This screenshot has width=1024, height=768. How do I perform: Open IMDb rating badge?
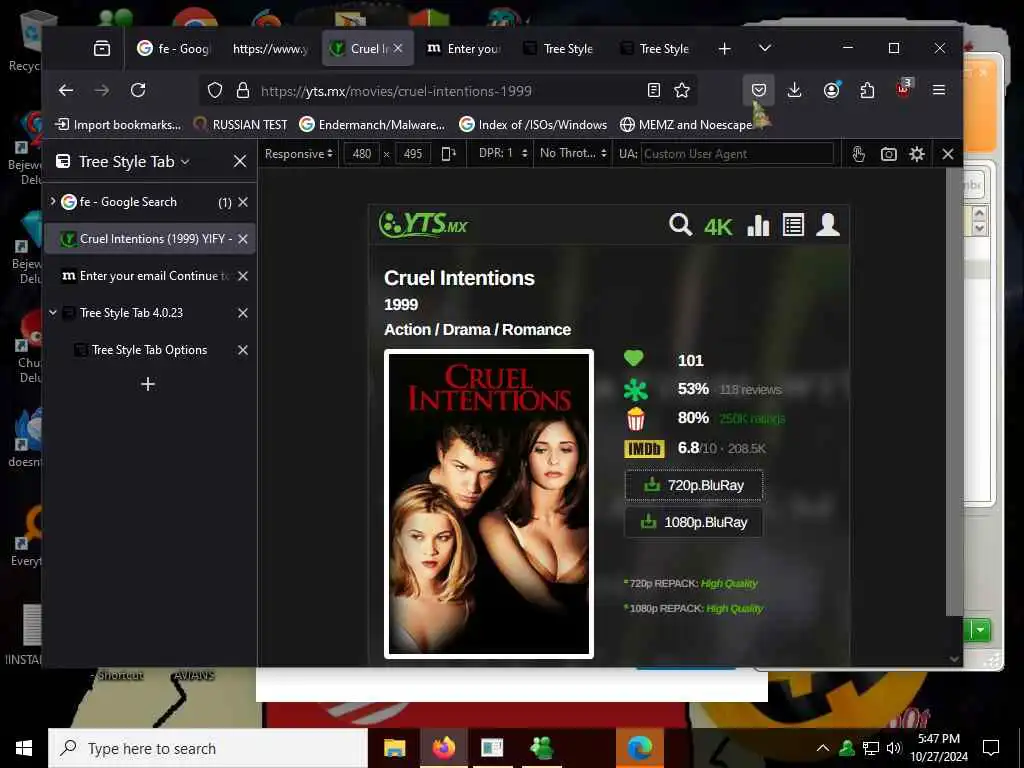pyautogui.click(x=644, y=449)
